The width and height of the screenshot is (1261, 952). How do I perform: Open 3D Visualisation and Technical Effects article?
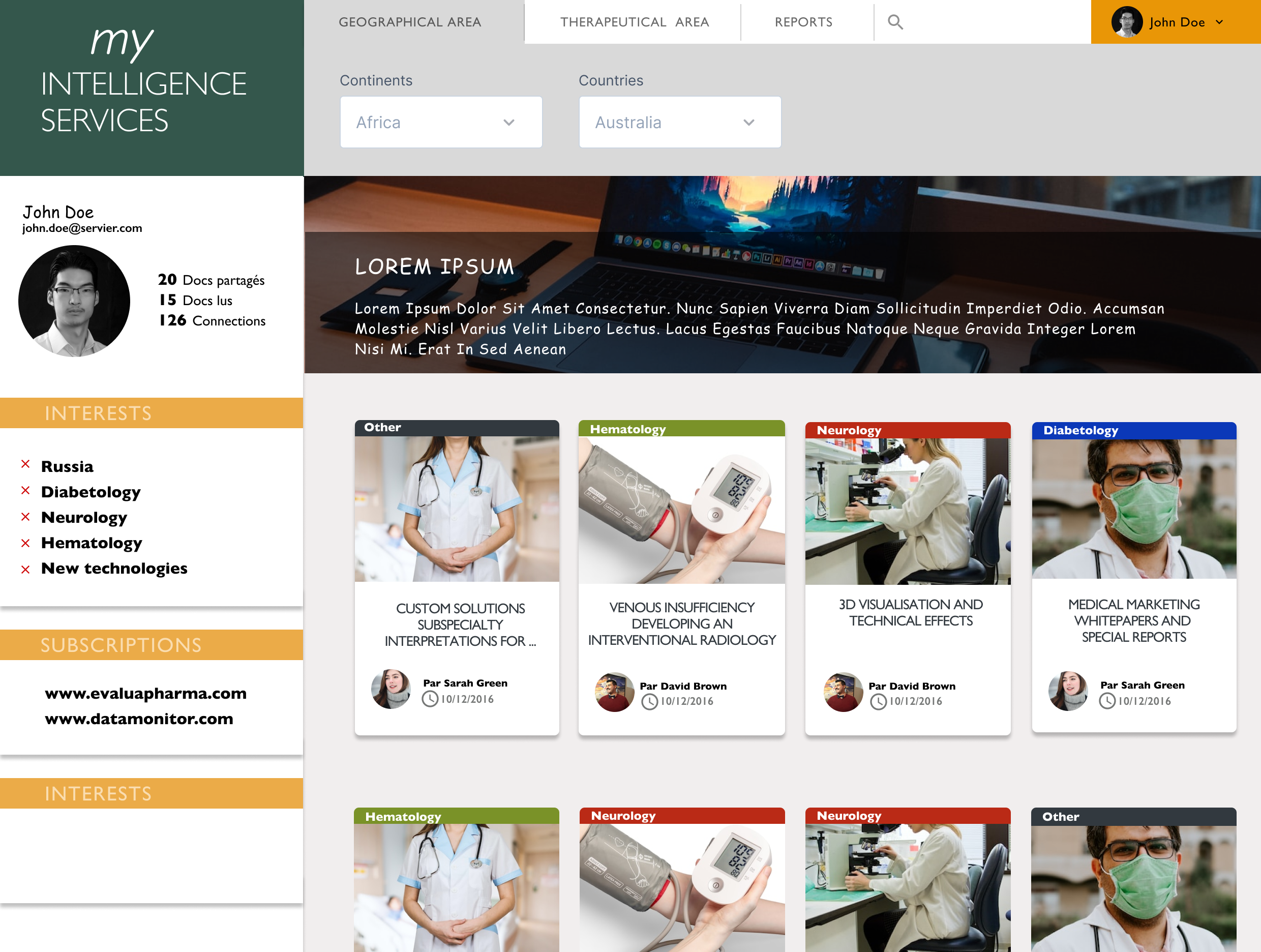click(910, 613)
